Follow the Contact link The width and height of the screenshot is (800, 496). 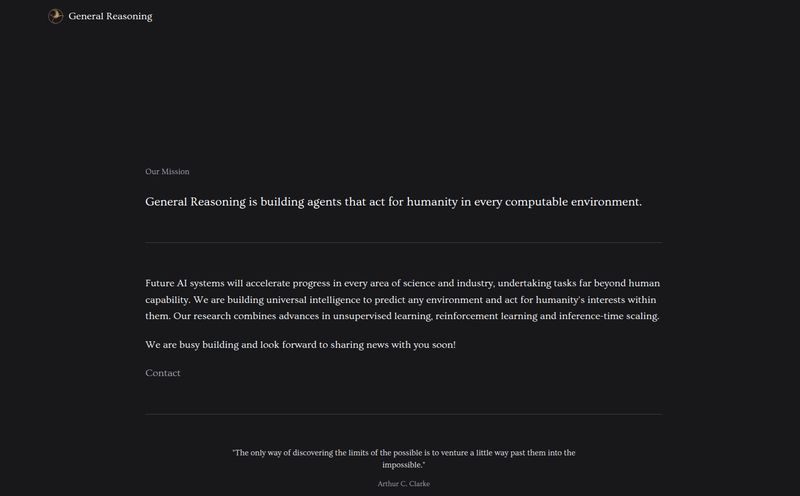tap(163, 373)
